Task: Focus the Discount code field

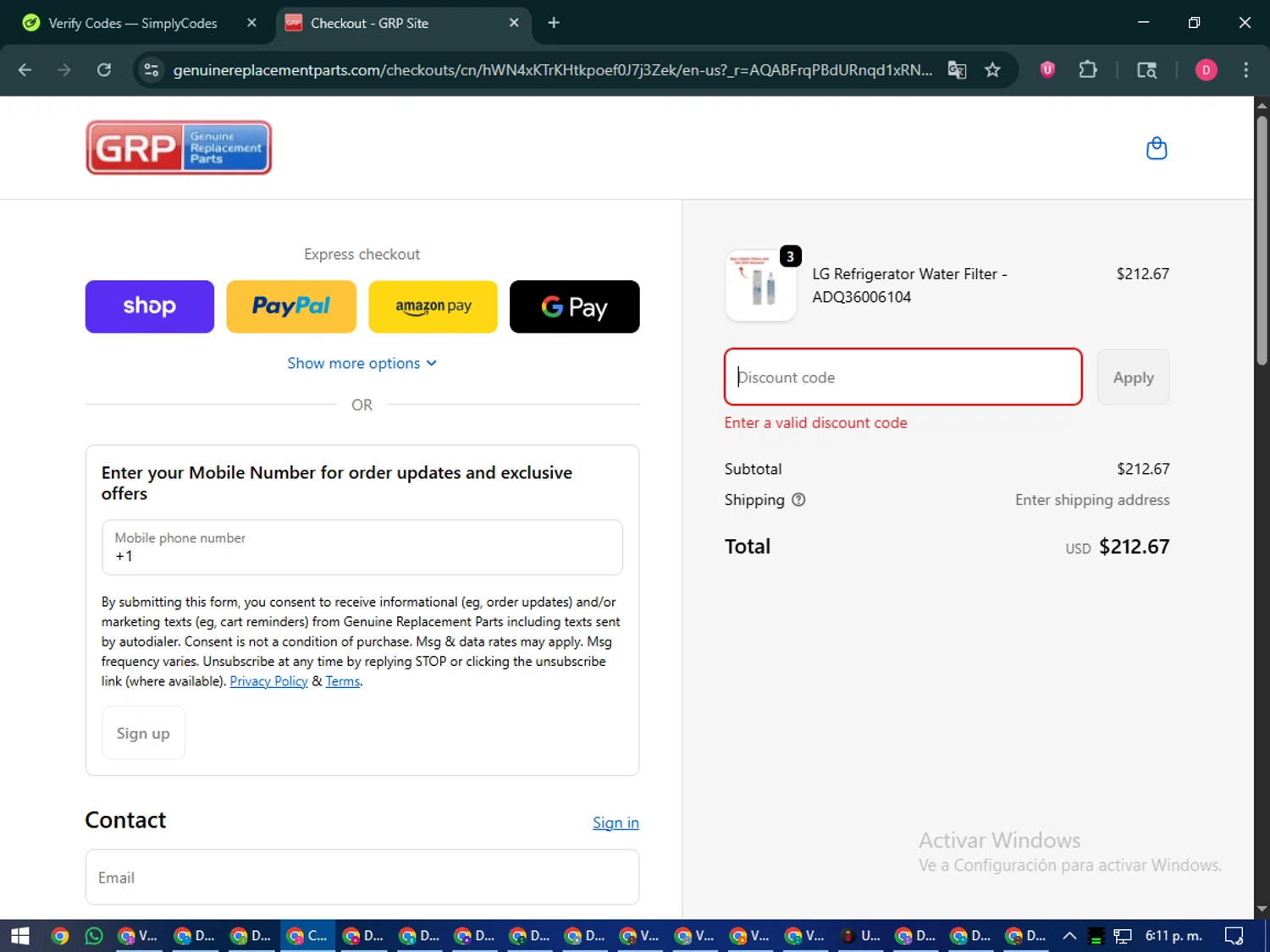Action: (x=903, y=377)
